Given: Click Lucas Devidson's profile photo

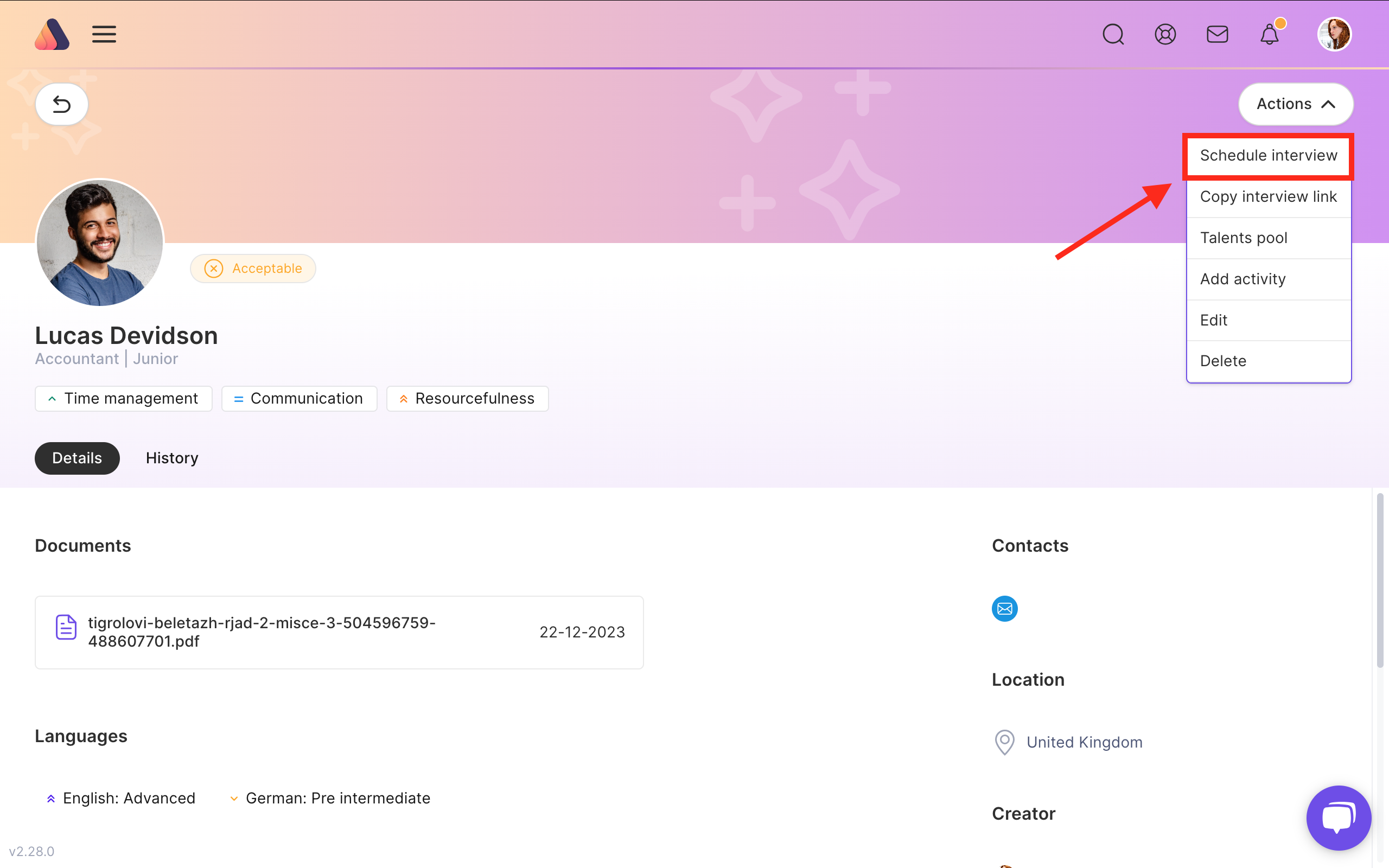Looking at the screenshot, I should click(100, 242).
